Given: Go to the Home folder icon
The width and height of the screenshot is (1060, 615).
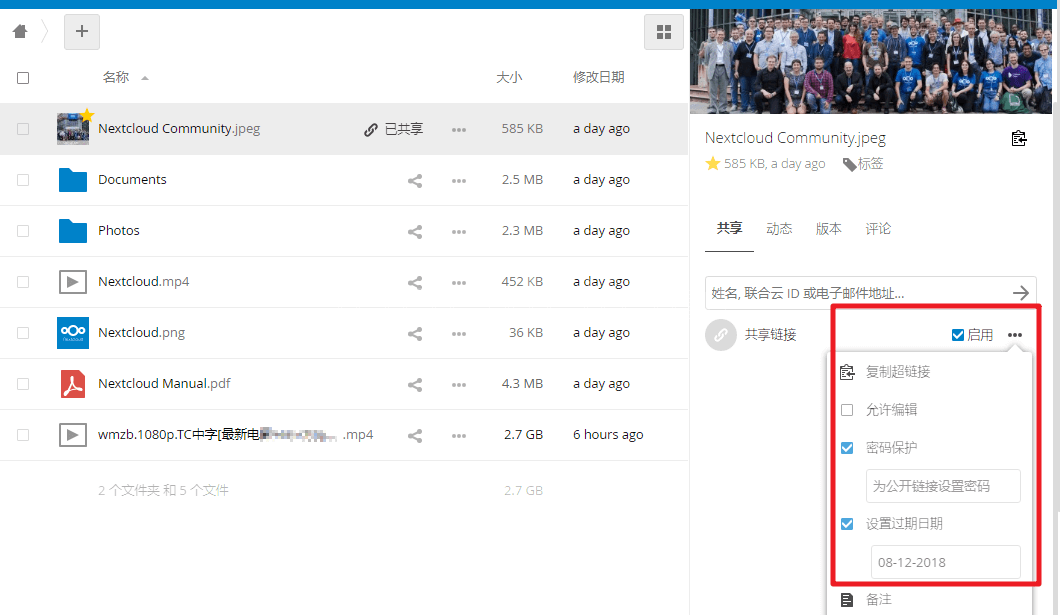Looking at the screenshot, I should click(x=20, y=31).
